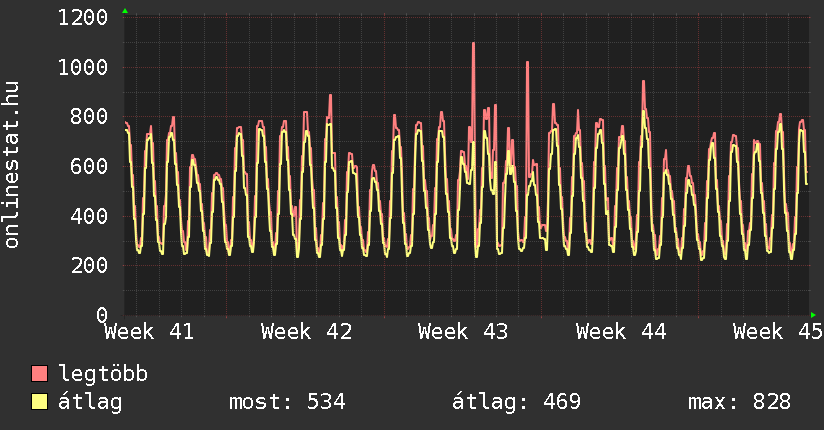Click the green arrow at x-axis right end
824x430 pixels.
point(812,314)
